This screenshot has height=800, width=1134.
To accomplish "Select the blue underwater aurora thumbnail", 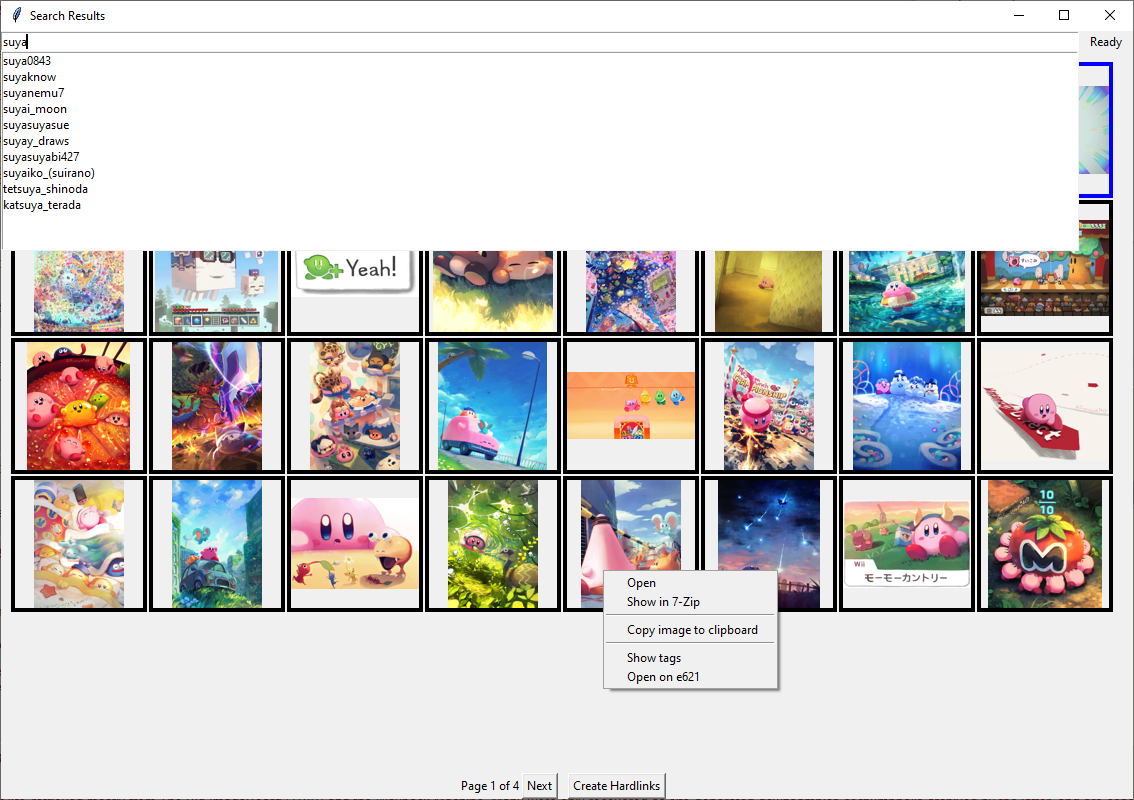I will (x=907, y=406).
